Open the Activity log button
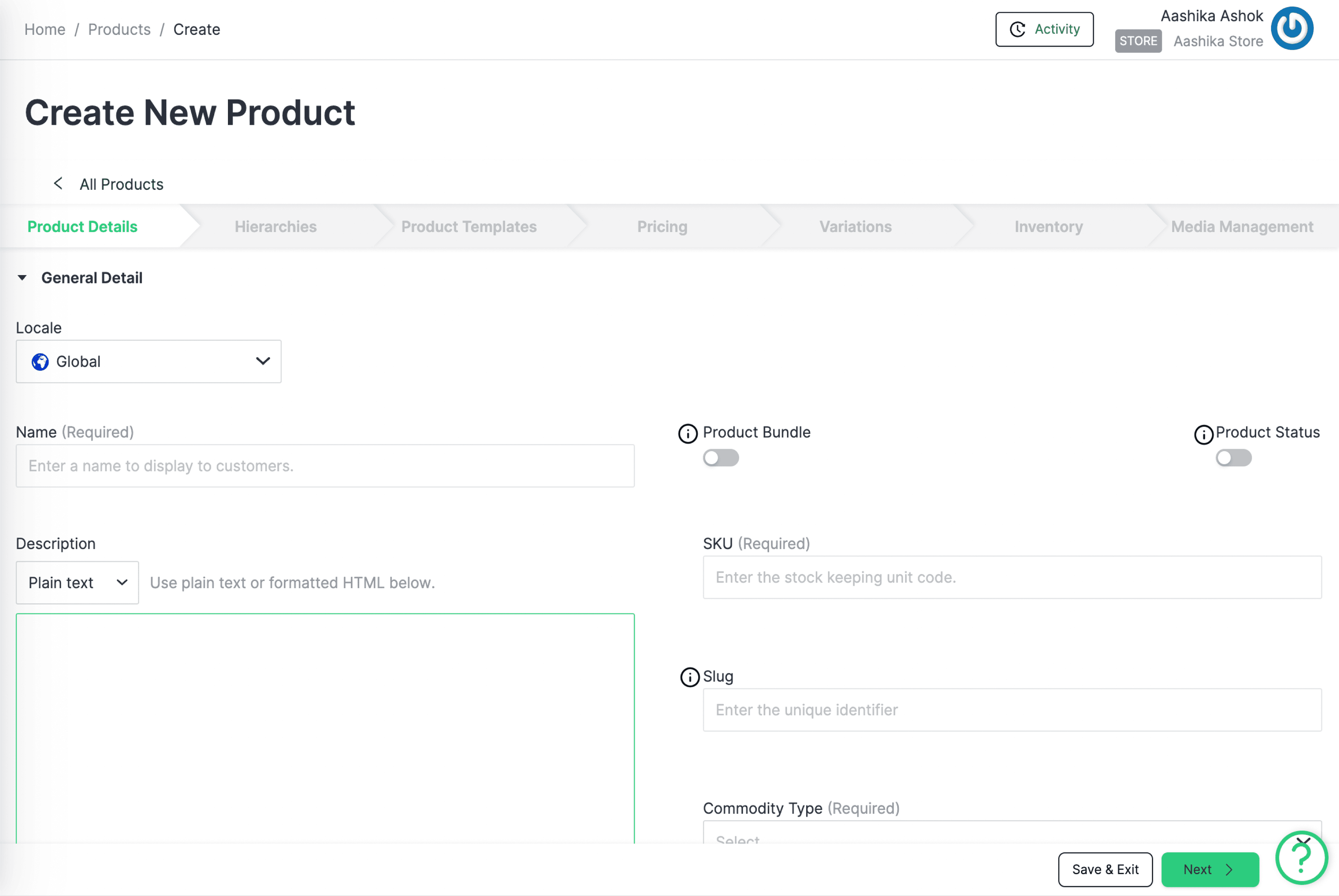This screenshot has width=1339, height=896. coord(1044,29)
